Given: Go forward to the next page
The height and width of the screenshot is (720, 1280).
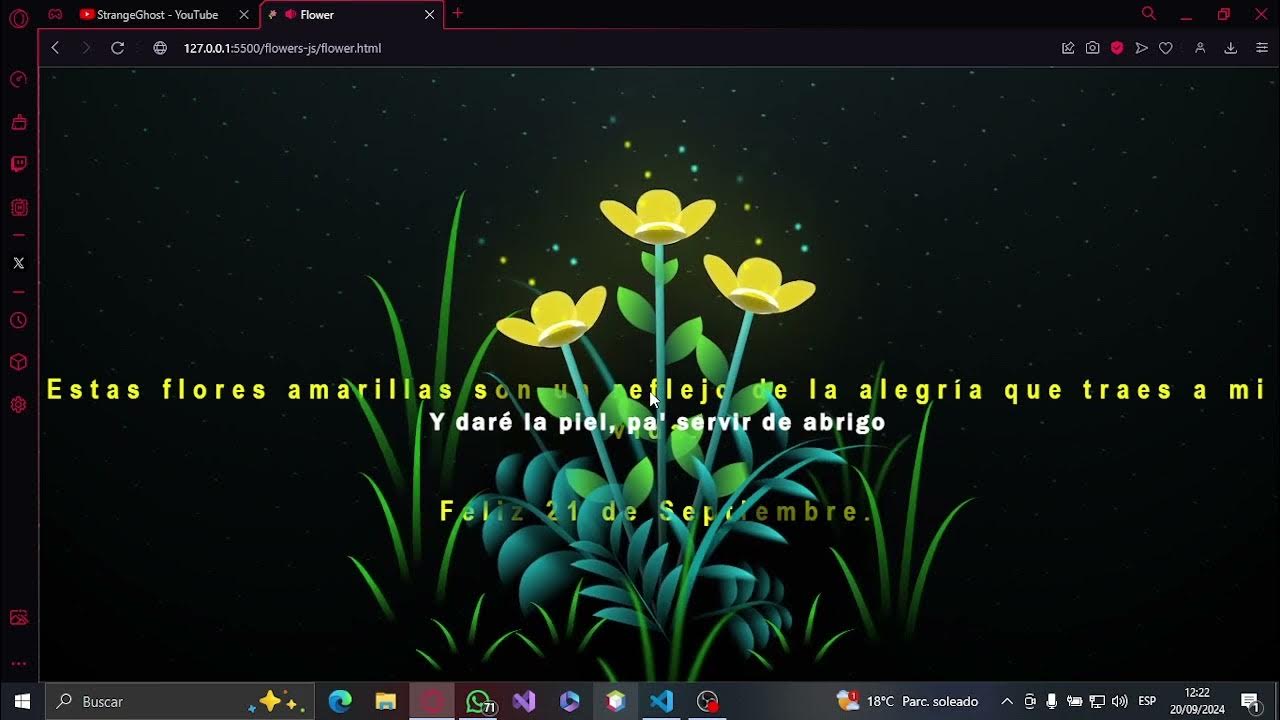Looking at the screenshot, I should 86,48.
